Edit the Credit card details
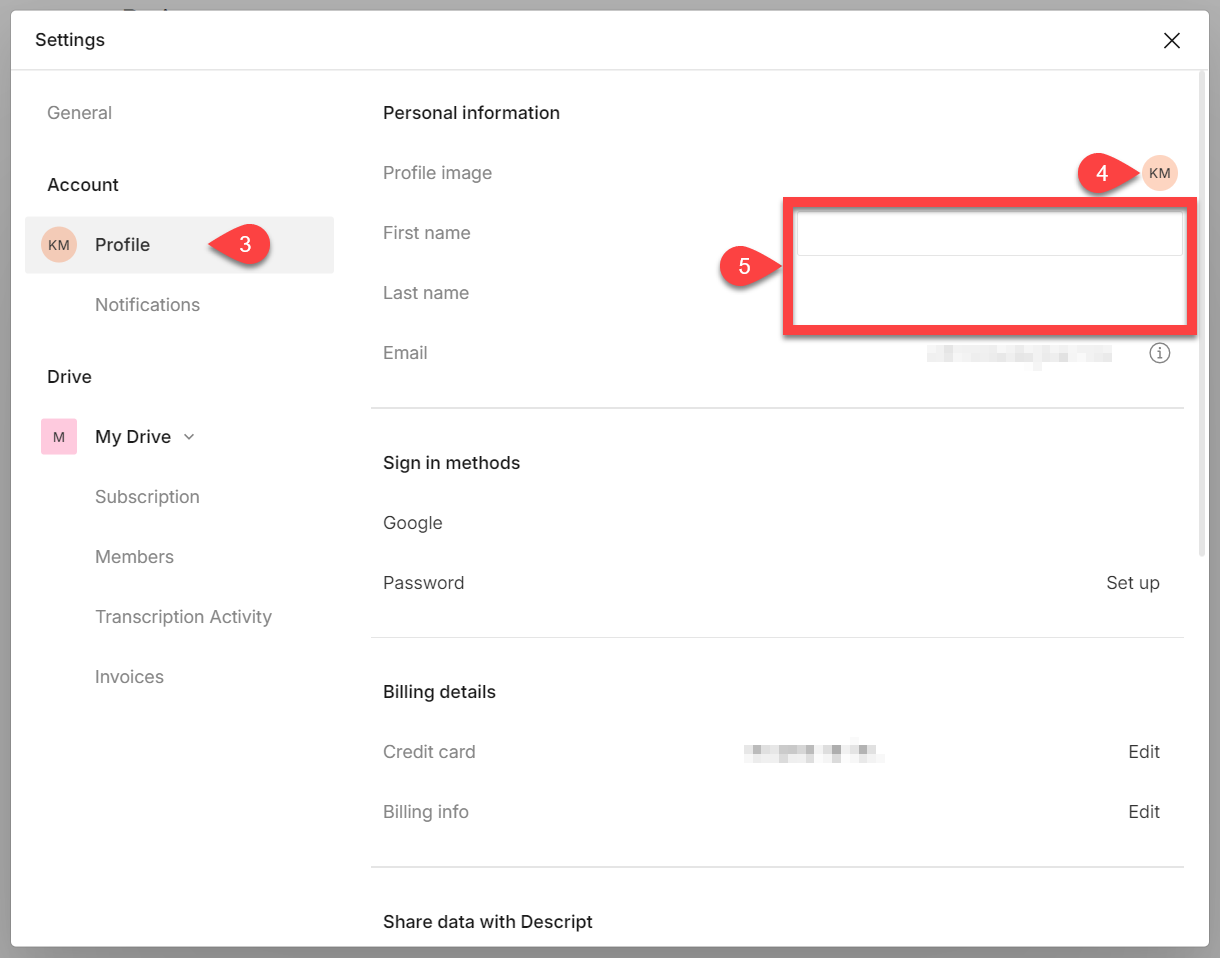Image resolution: width=1220 pixels, height=958 pixels. [x=1143, y=752]
